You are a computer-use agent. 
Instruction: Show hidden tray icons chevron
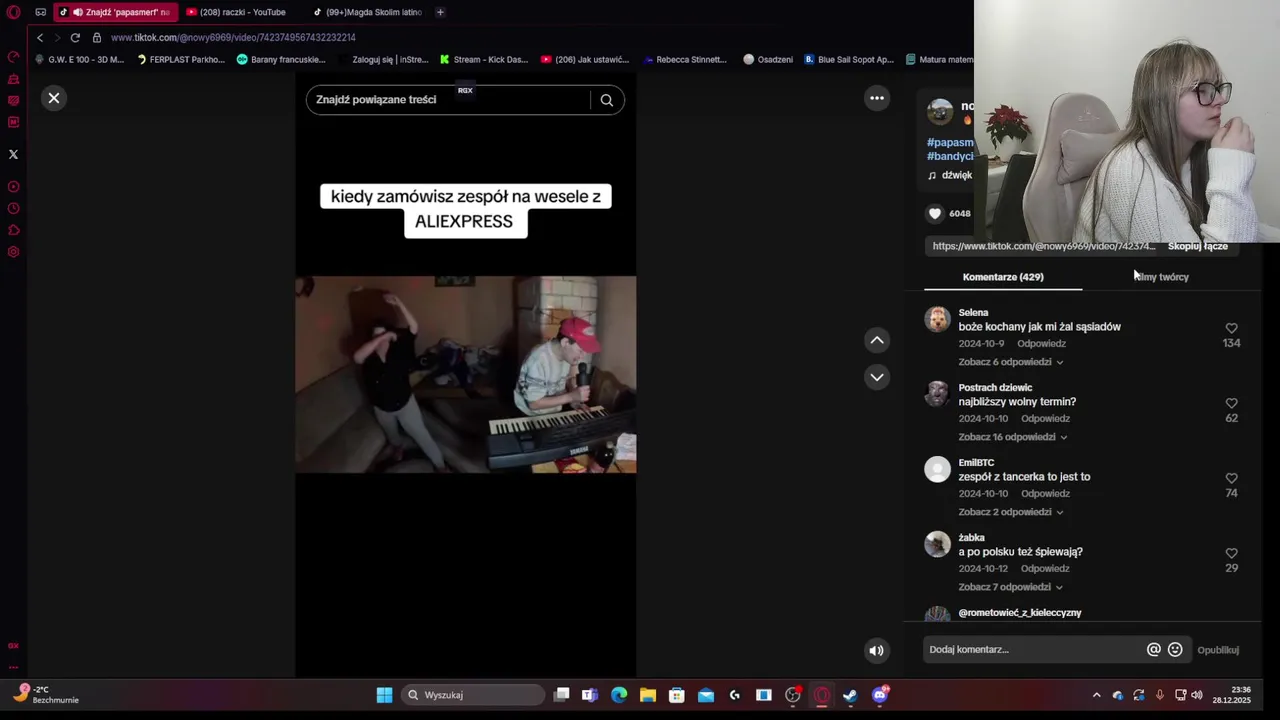(1096, 695)
